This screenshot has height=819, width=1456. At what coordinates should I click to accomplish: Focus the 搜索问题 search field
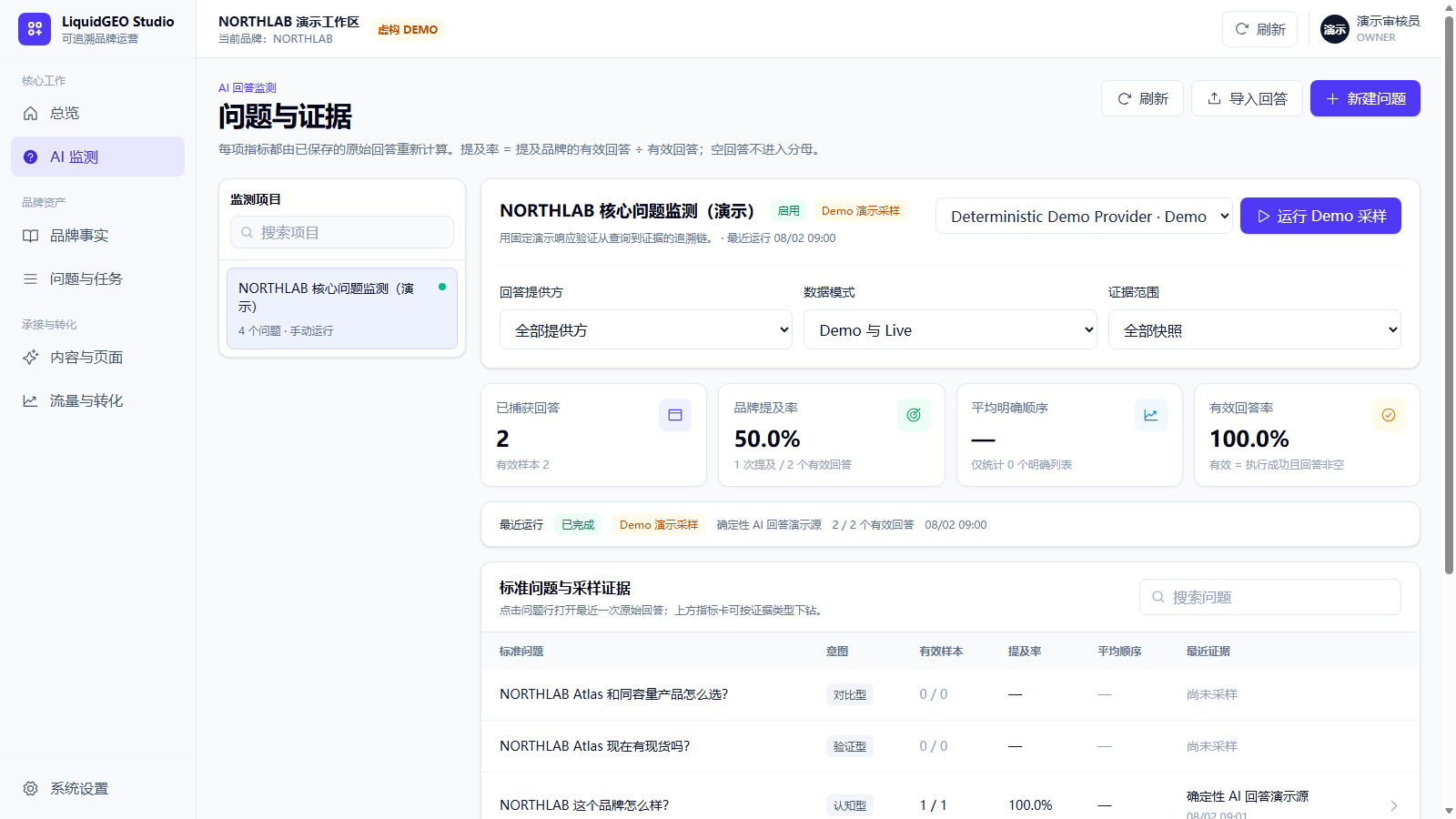pos(1270,597)
